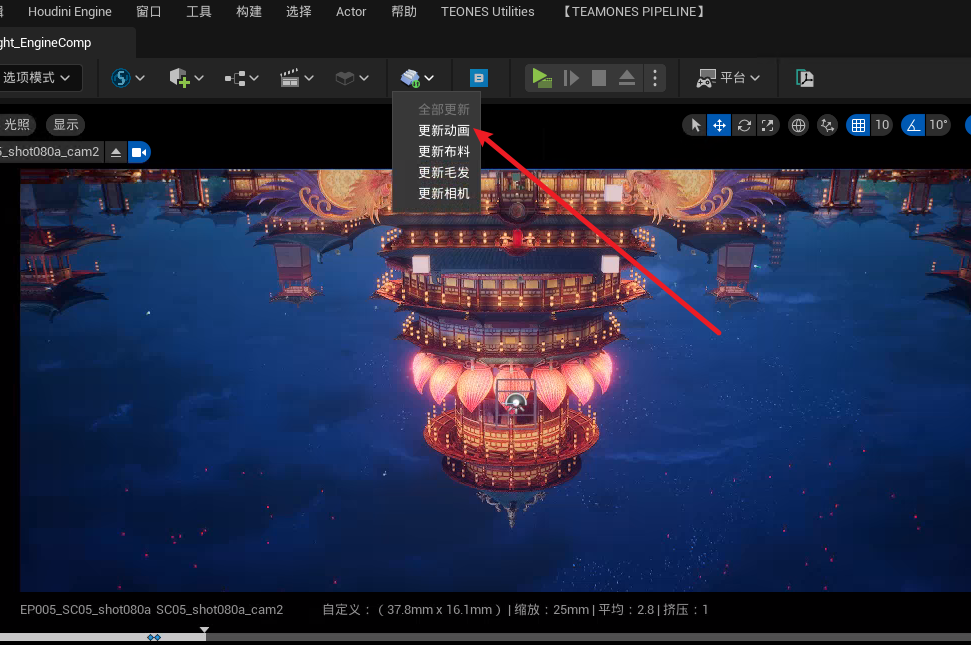Open play options three-dot menu

655,78
